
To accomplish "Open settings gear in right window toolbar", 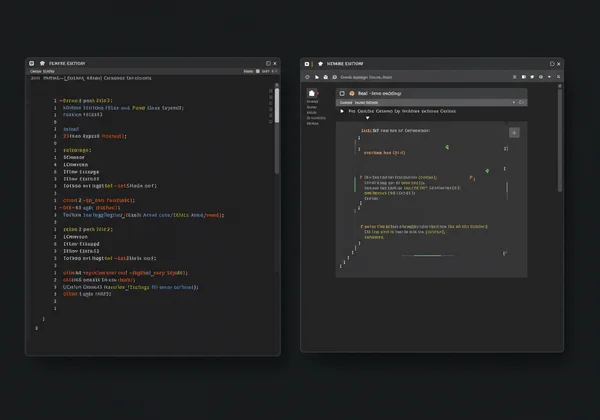I will [541, 77].
